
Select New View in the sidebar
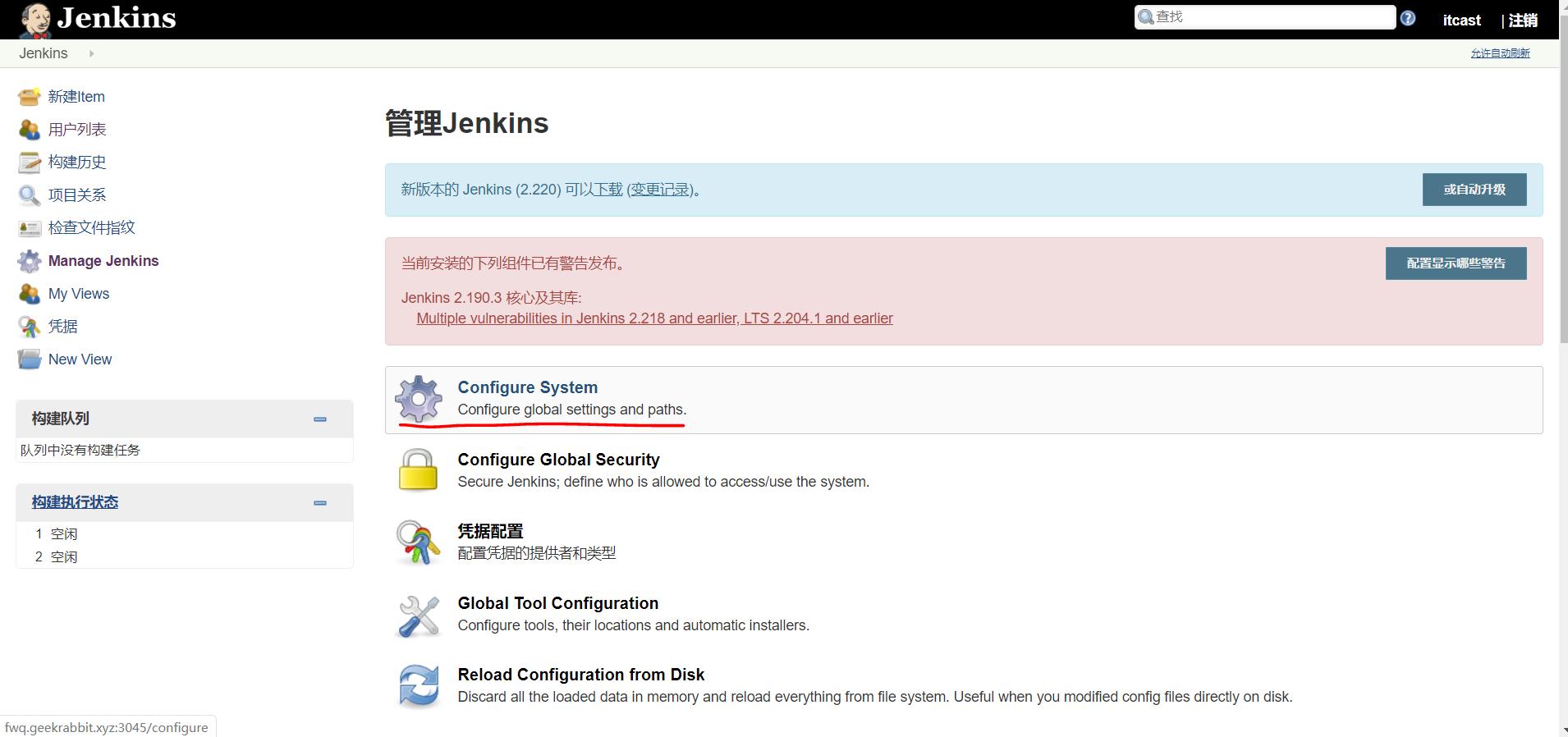click(80, 359)
